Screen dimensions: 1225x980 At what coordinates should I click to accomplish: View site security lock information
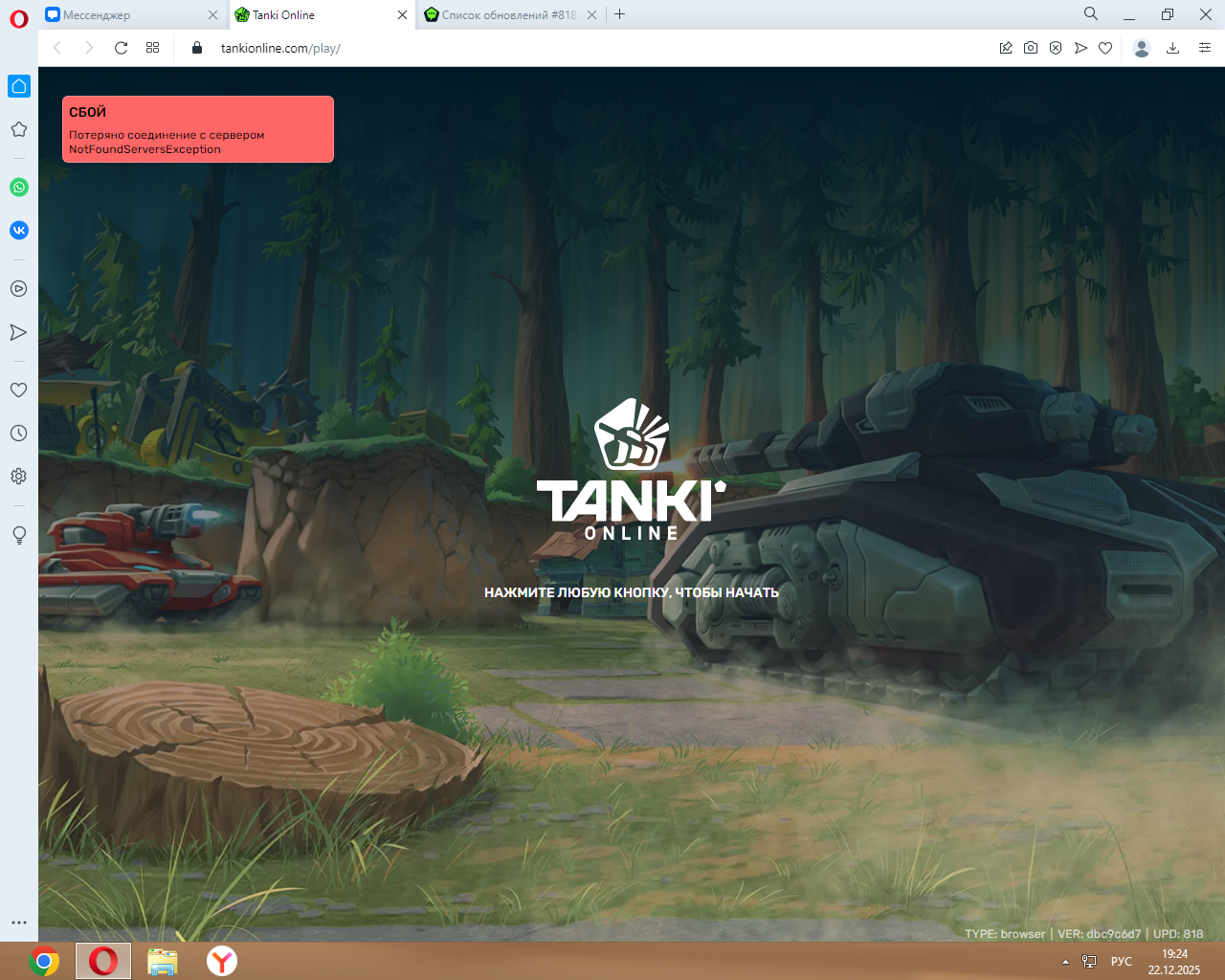pyautogui.click(x=197, y=48)
